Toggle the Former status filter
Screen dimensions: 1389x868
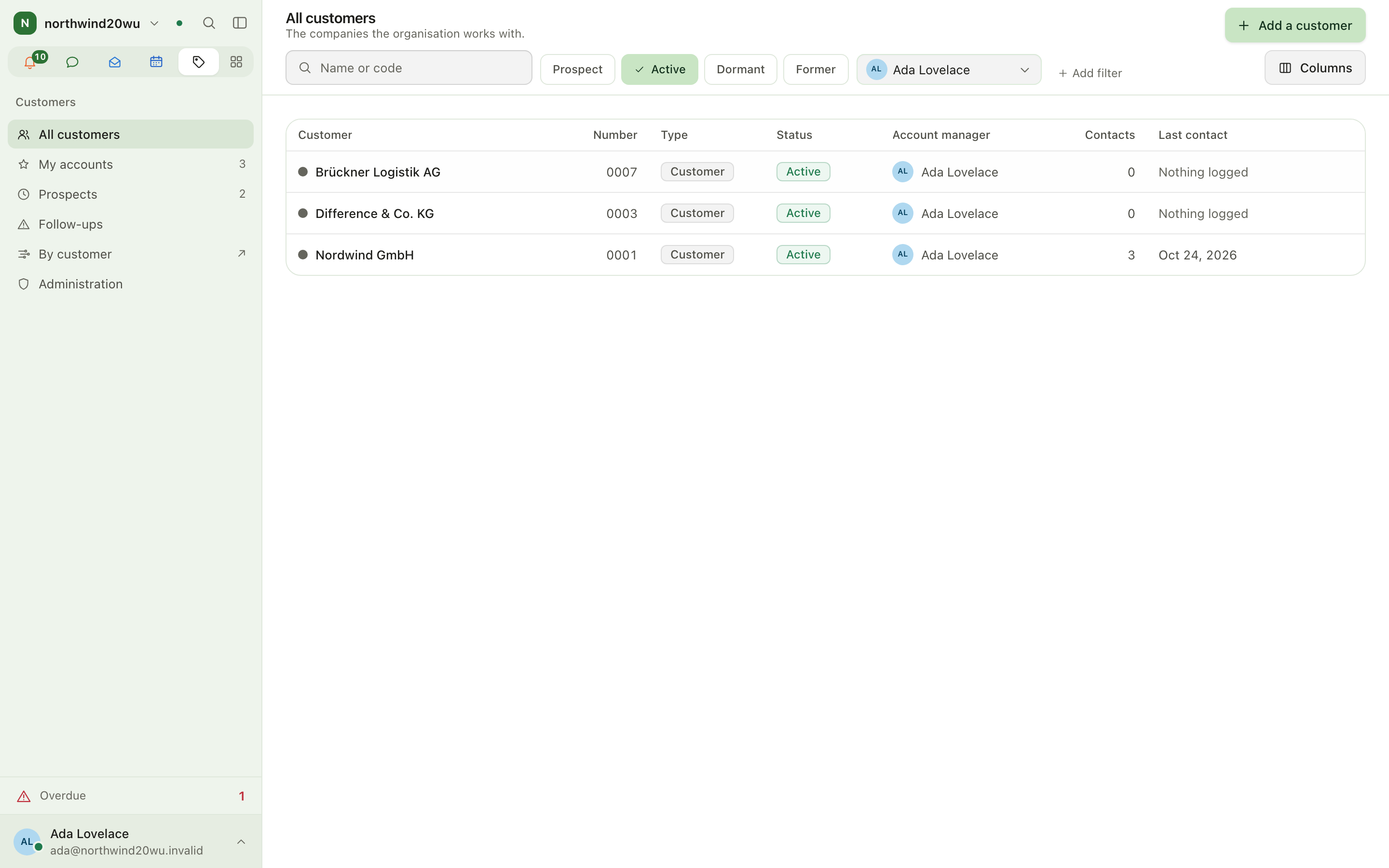816,69
